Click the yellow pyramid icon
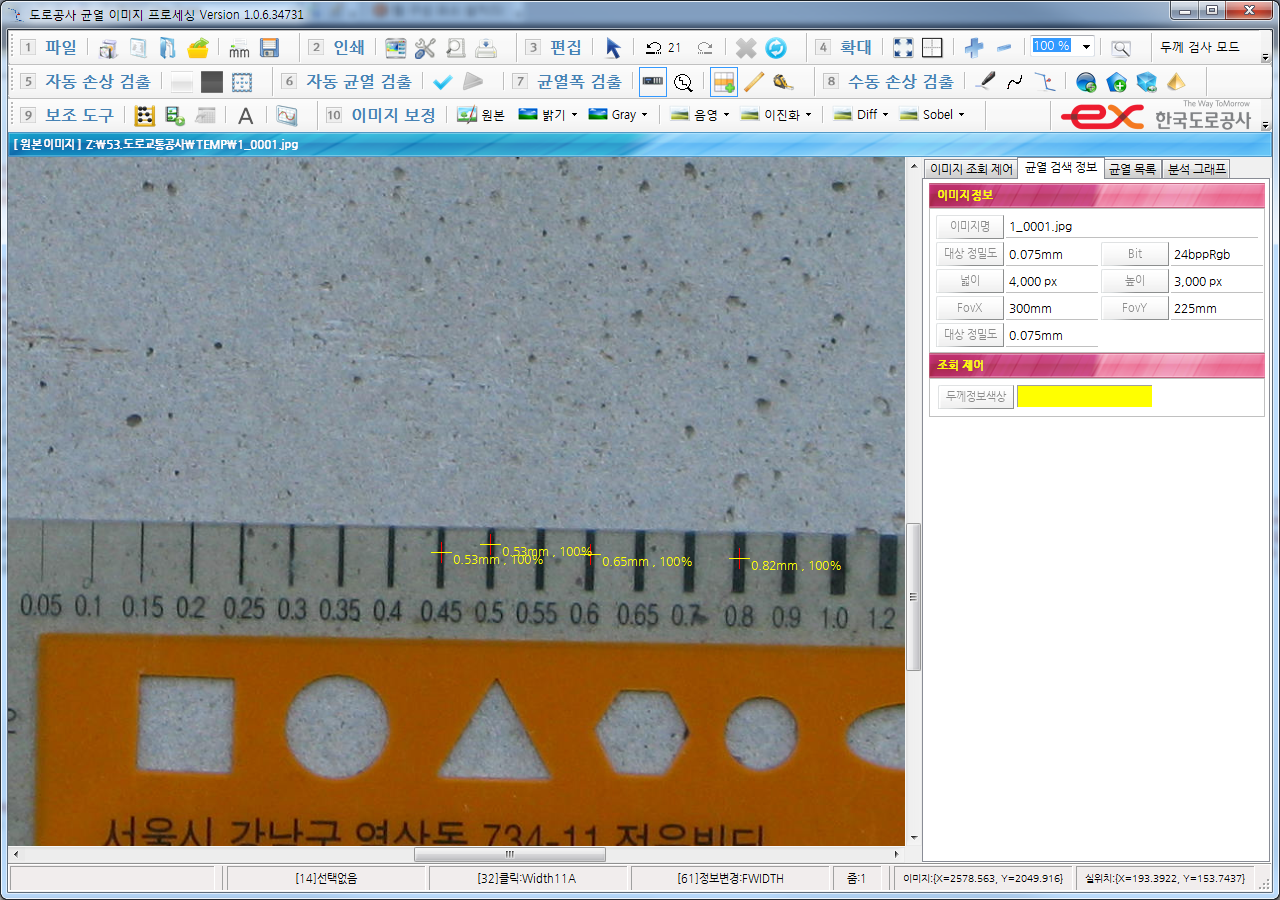 [x=1176, y=82]
